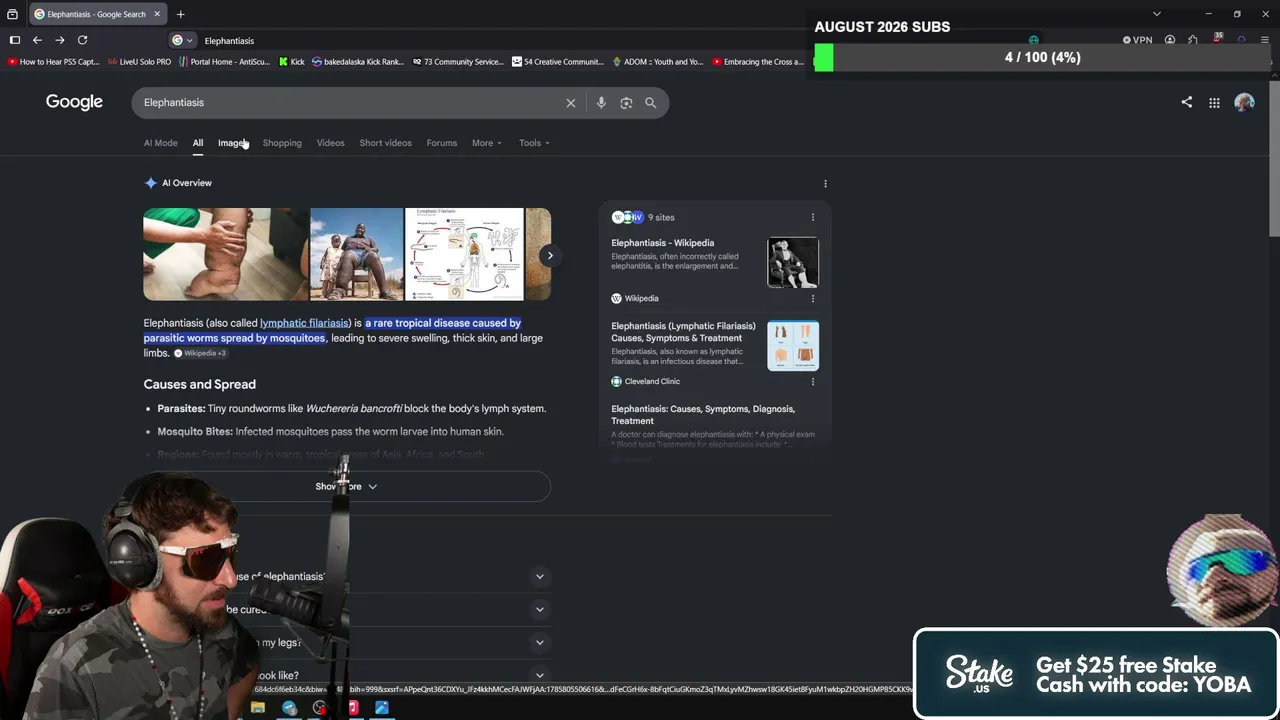Click the Google logo
The width and height of the screenshot is (1280, 720).
tap(74, 102)
